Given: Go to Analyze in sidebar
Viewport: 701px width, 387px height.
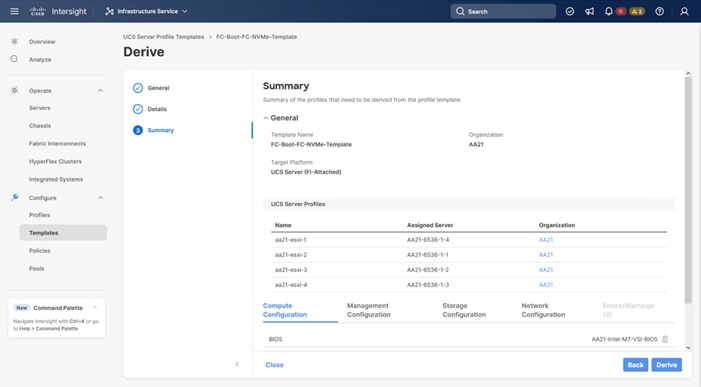Looking at the screenshot, I should (x=40, y=59).
